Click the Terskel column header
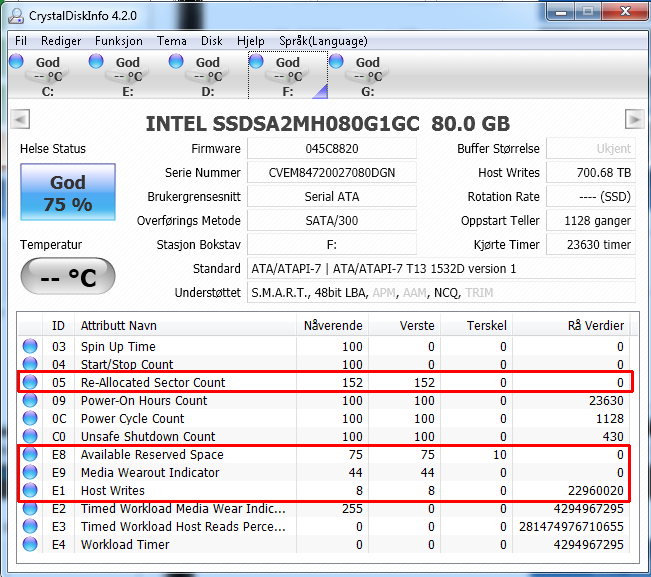This screenshot has height=577, width=651. pyautogui.click(x=476, y=325)
